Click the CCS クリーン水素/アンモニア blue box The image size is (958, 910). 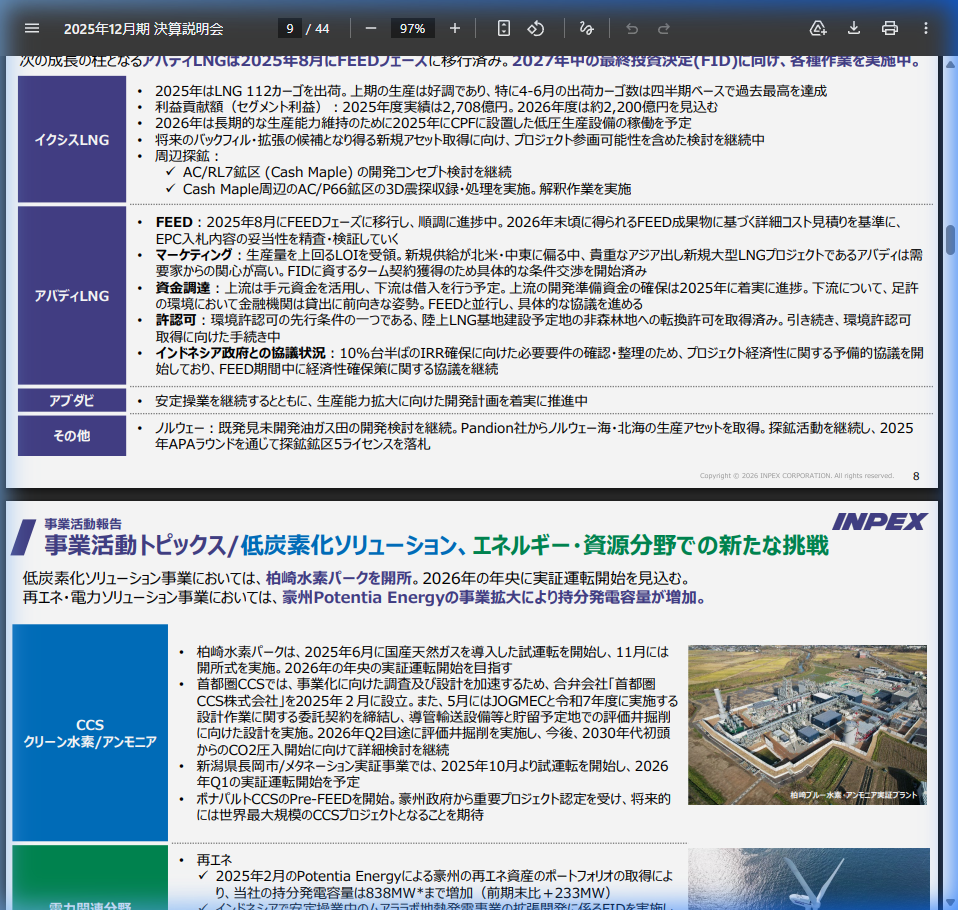click(x=90, y=732)
